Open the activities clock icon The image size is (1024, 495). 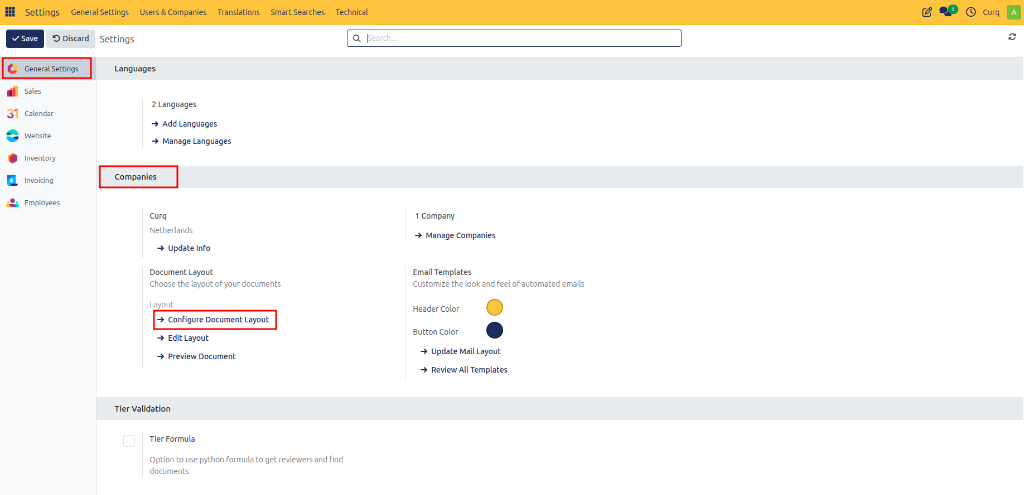point(970,12)
